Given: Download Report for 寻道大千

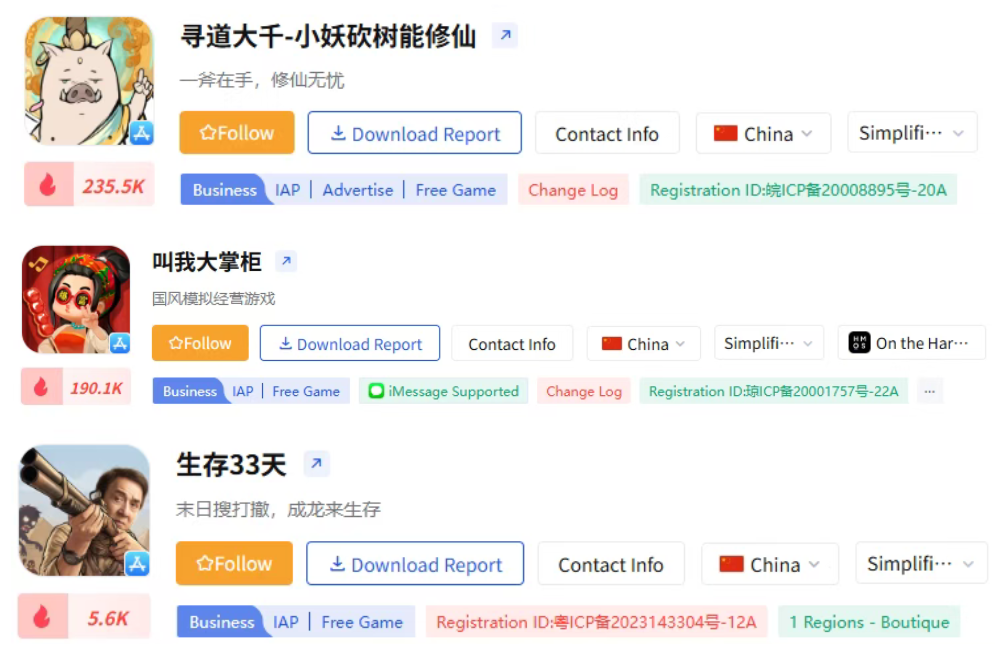Looking at the screenshot, I should tap(414, 133).
